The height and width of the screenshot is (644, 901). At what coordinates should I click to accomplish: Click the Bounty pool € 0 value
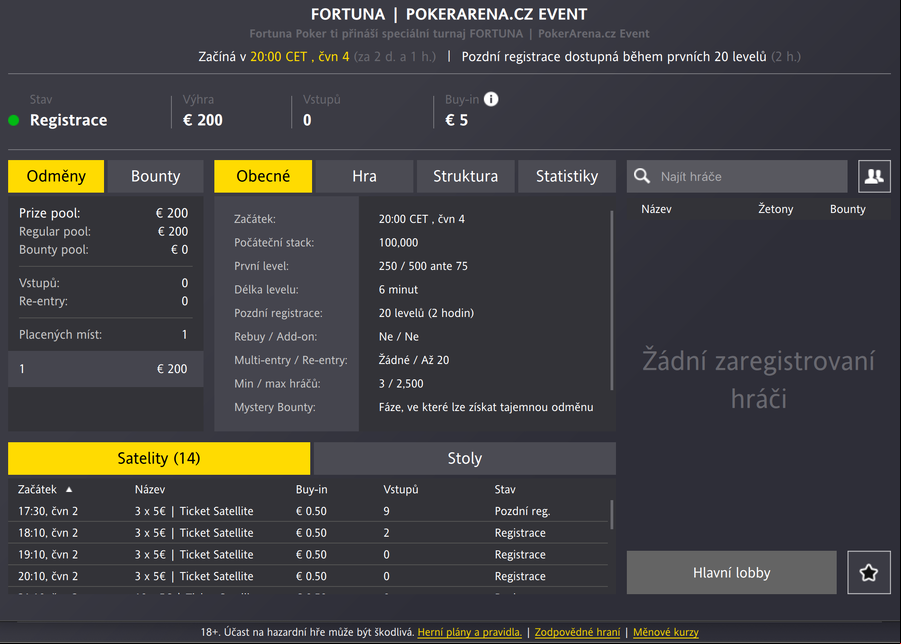coord(179,250)
